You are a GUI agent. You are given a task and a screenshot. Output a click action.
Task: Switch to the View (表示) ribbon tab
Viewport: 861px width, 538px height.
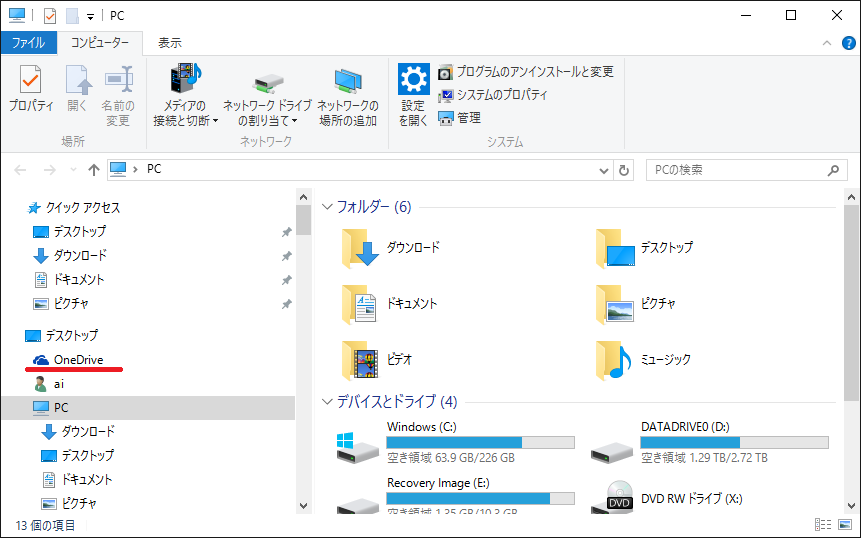click(170, 43)
